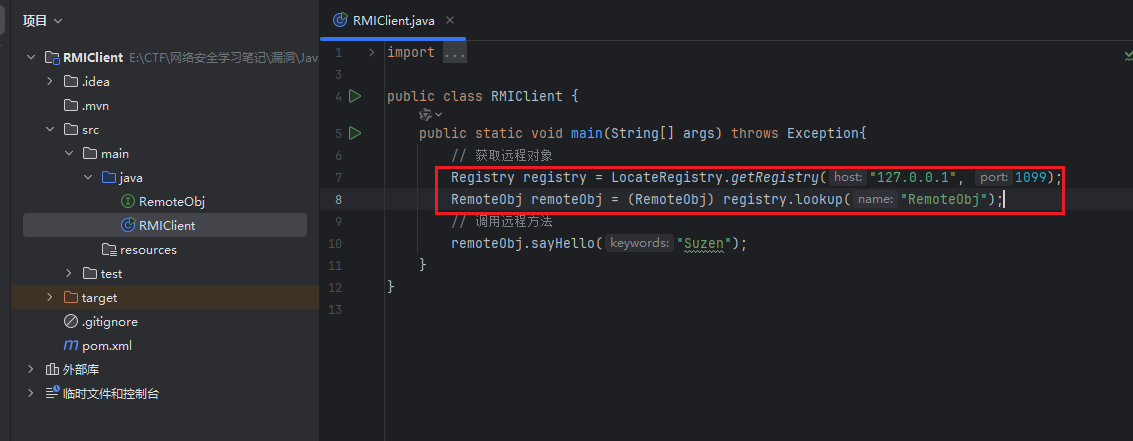Expand the target folder
Image resolution: width=1133 pixels, height=441 pixels.
tap(50, 298)
